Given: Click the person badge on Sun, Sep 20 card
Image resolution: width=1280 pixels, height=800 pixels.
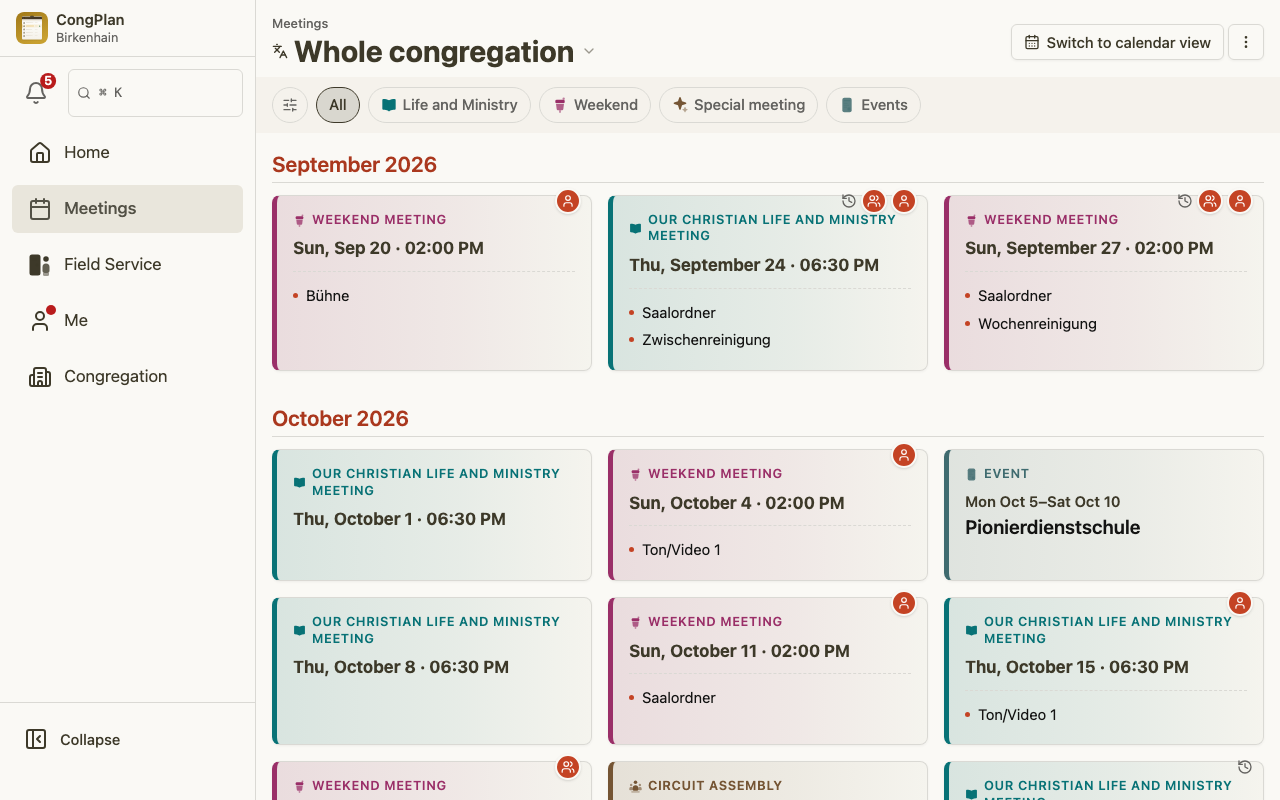Looking at the screenshot, I should (x=568, y=201).
